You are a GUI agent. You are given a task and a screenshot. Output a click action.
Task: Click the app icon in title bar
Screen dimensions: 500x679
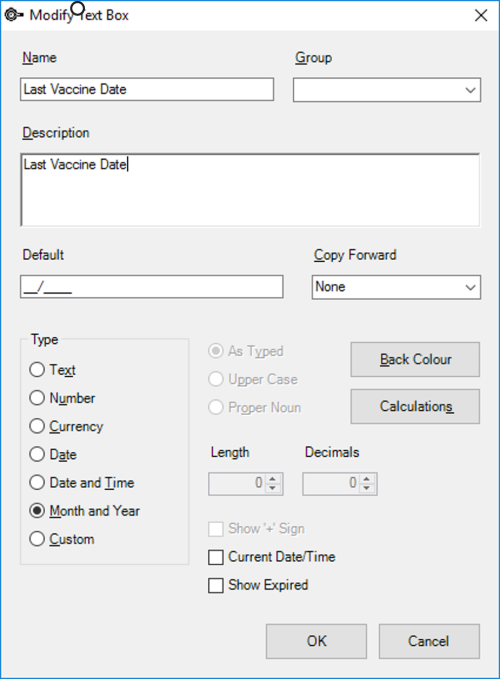click(x=13, y=15)
